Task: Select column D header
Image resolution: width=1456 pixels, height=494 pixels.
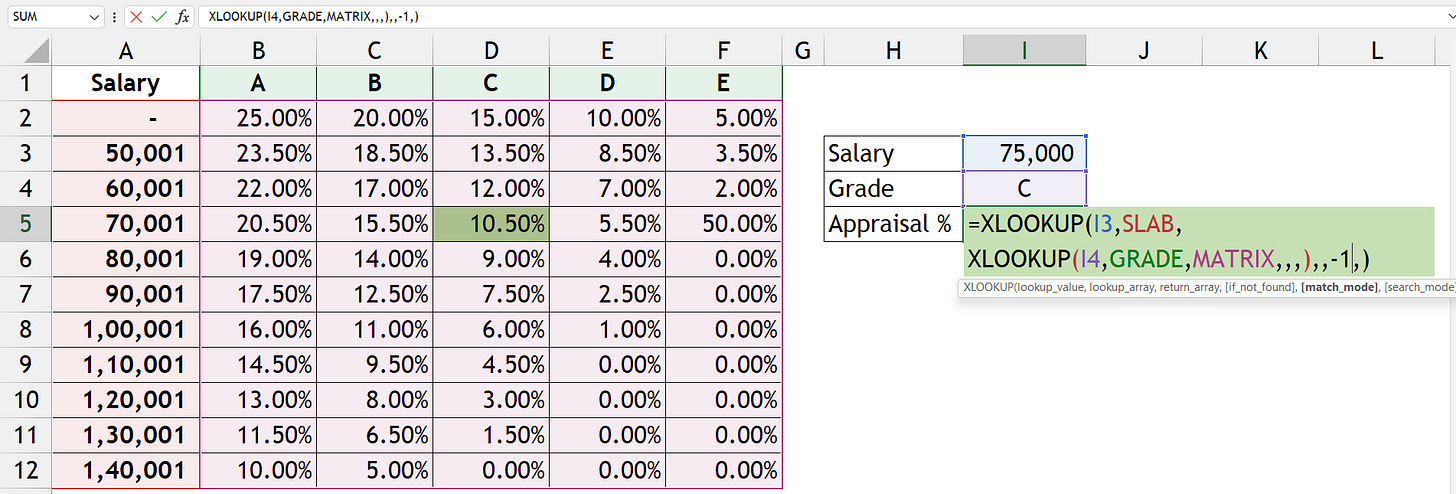Action: point(490,50)
